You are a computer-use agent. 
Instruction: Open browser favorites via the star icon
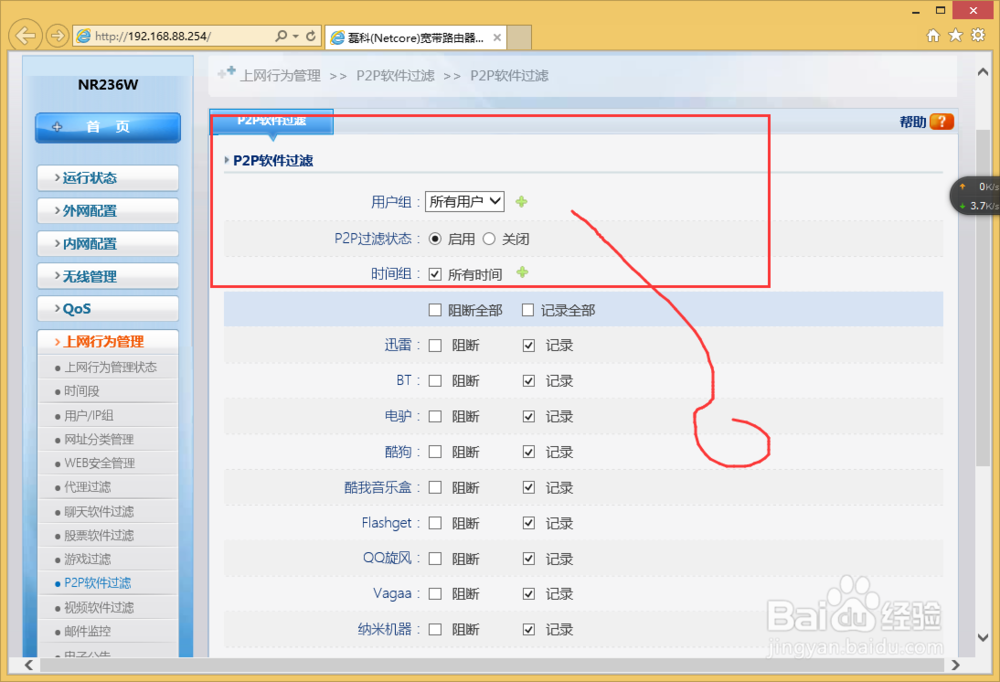click(x=954, y=34)
